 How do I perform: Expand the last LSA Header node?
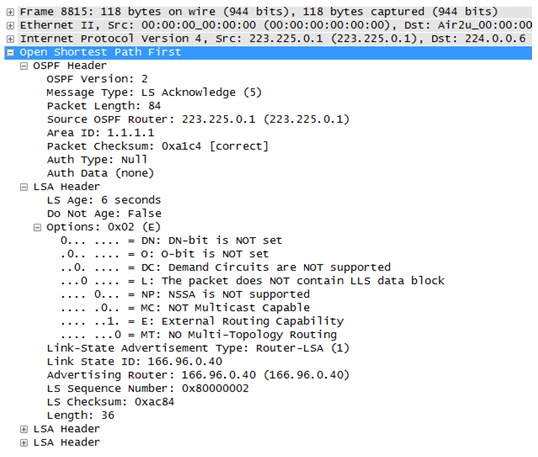[24, 443]
